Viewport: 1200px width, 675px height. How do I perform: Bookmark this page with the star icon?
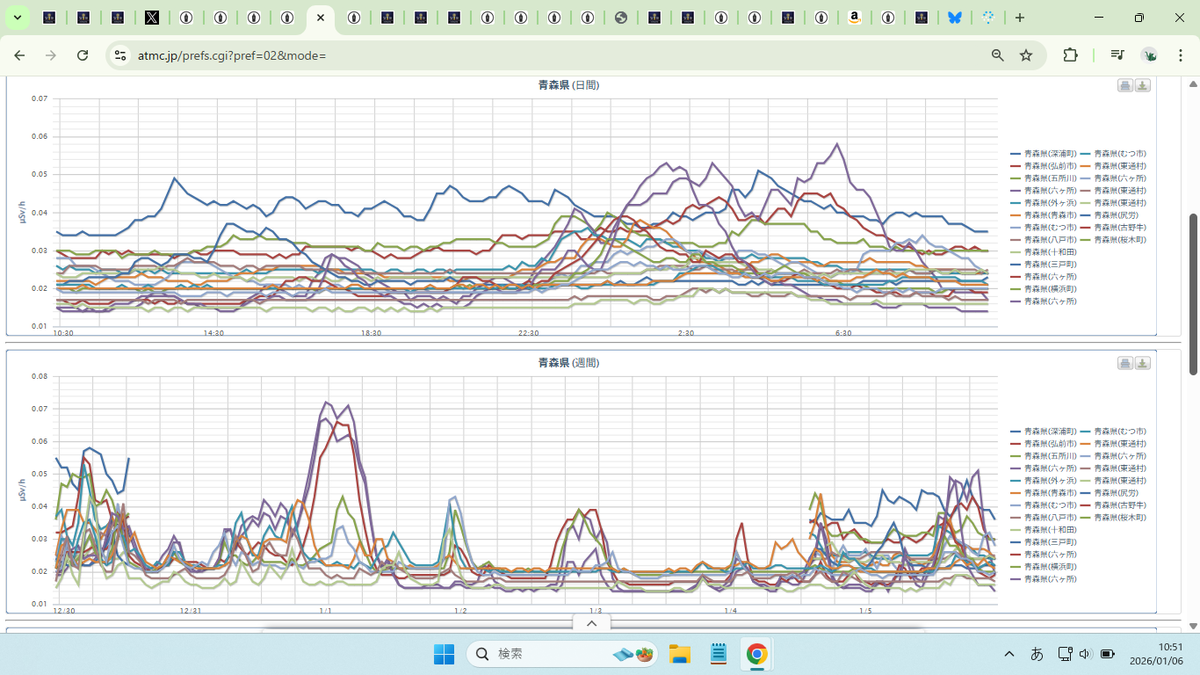click(x=1026, y=55)
